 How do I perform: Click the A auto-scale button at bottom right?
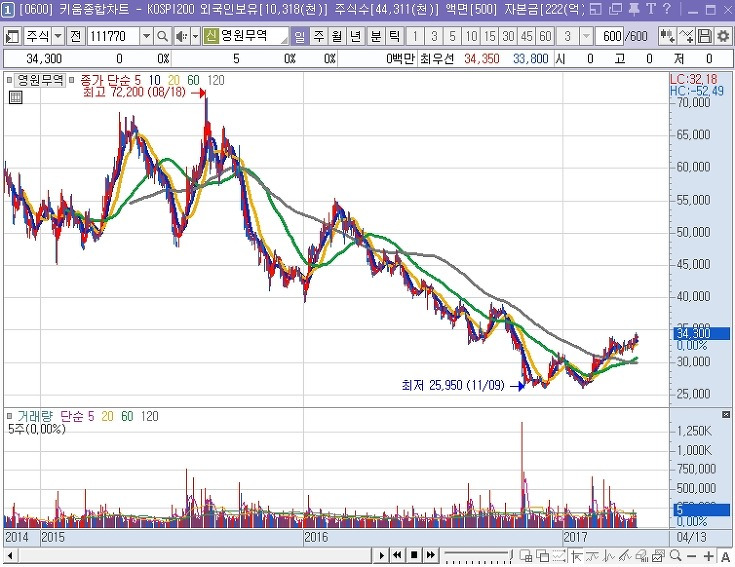(x=725, y=556)
